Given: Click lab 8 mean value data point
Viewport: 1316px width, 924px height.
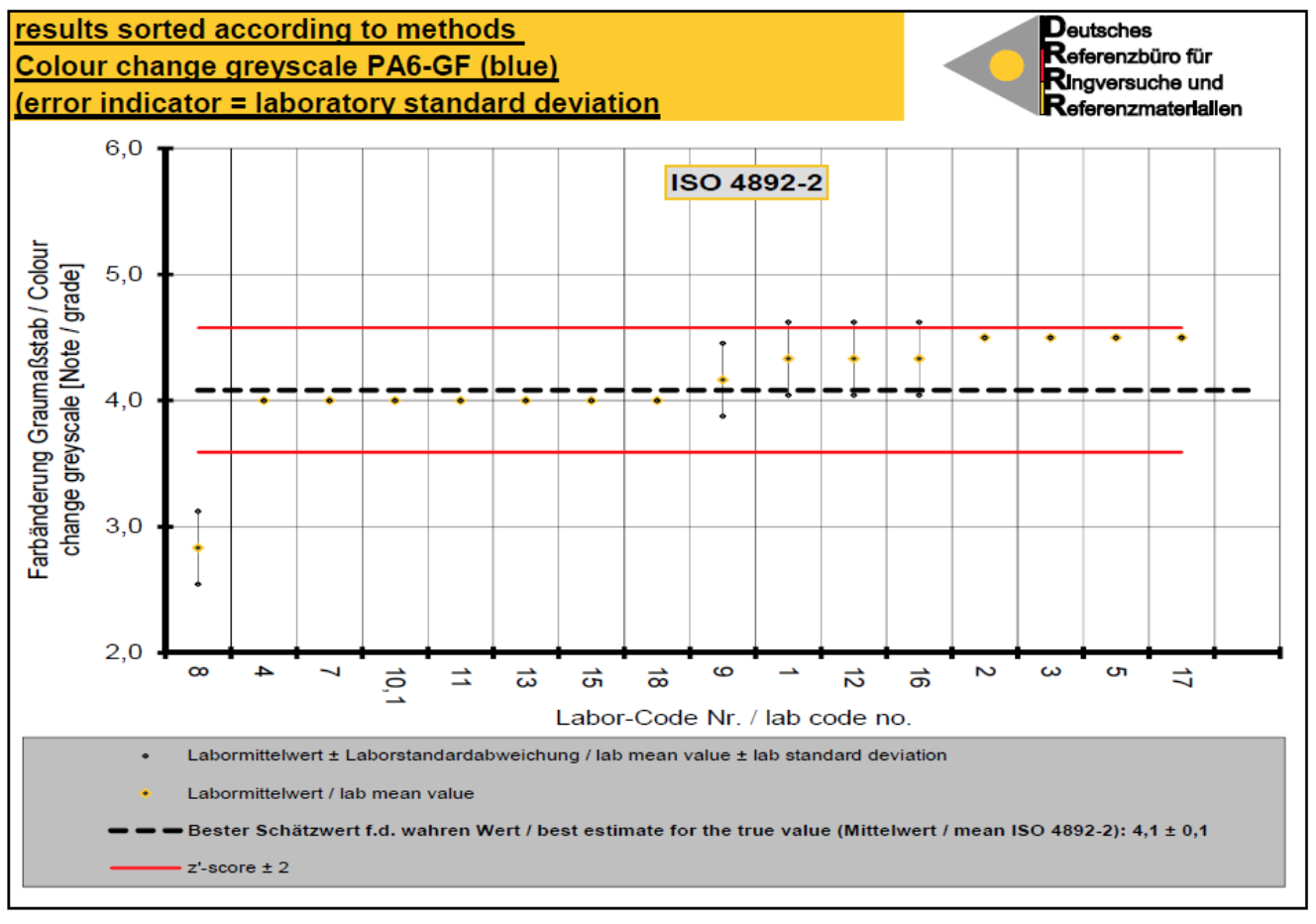Looking at the screenshot, I should [x=198, y=548].
